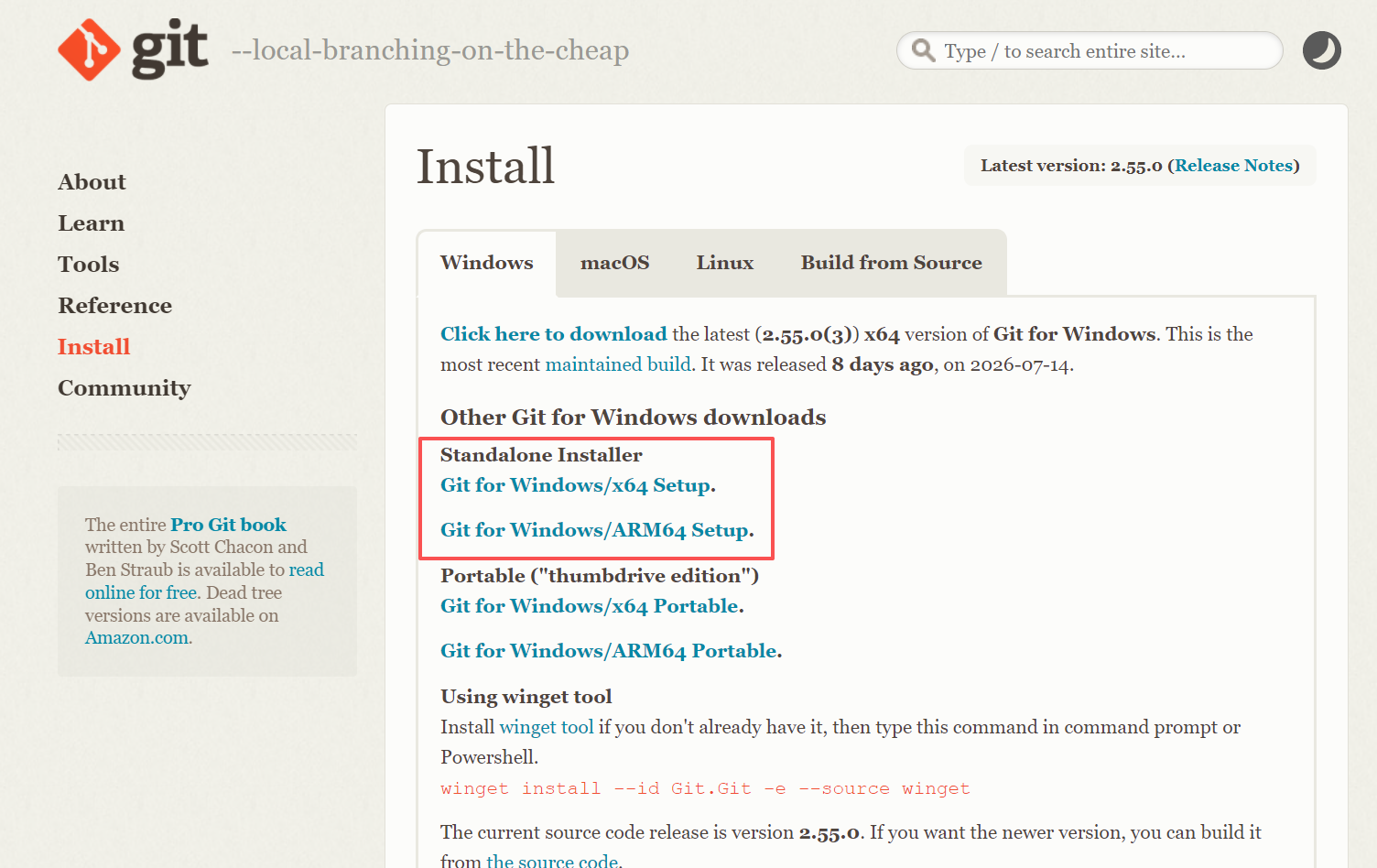Download Git for Windows/x64 Setup
This screenshot has height=868, width=1377.
tap(575, 485)
